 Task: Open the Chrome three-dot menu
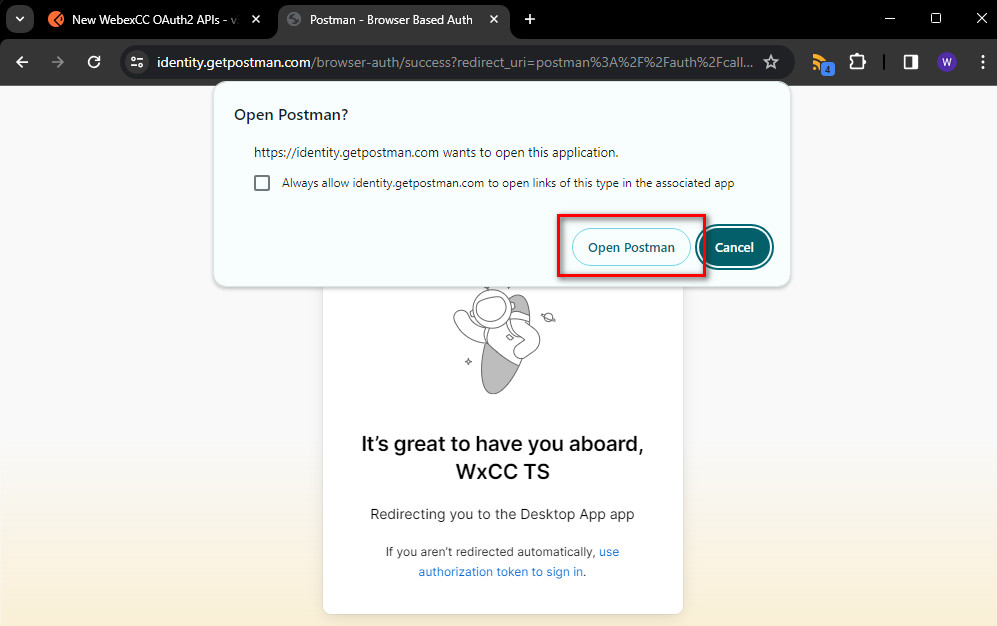982,62
